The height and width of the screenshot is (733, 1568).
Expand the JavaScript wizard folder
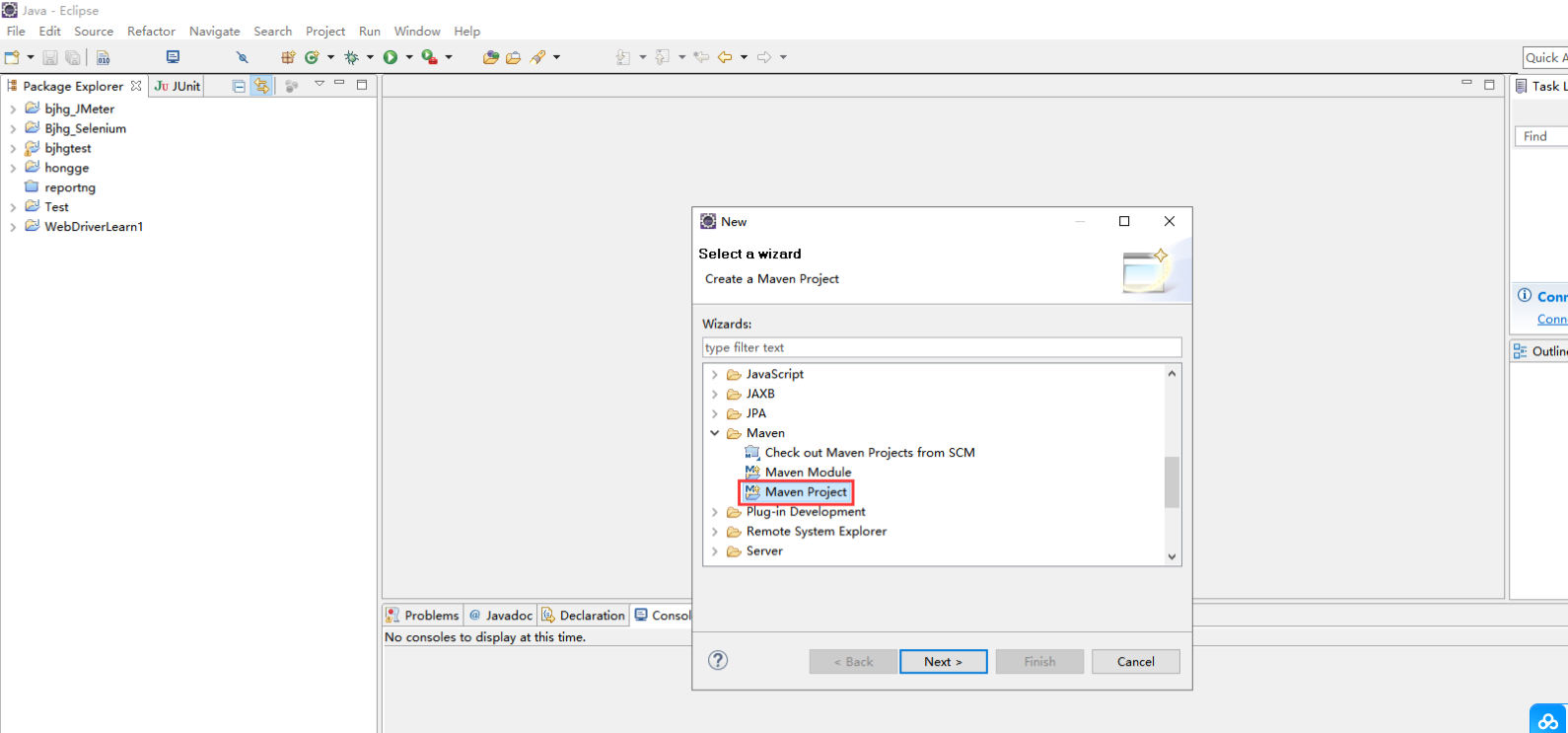pyautogui.click(x=715, y=375)
